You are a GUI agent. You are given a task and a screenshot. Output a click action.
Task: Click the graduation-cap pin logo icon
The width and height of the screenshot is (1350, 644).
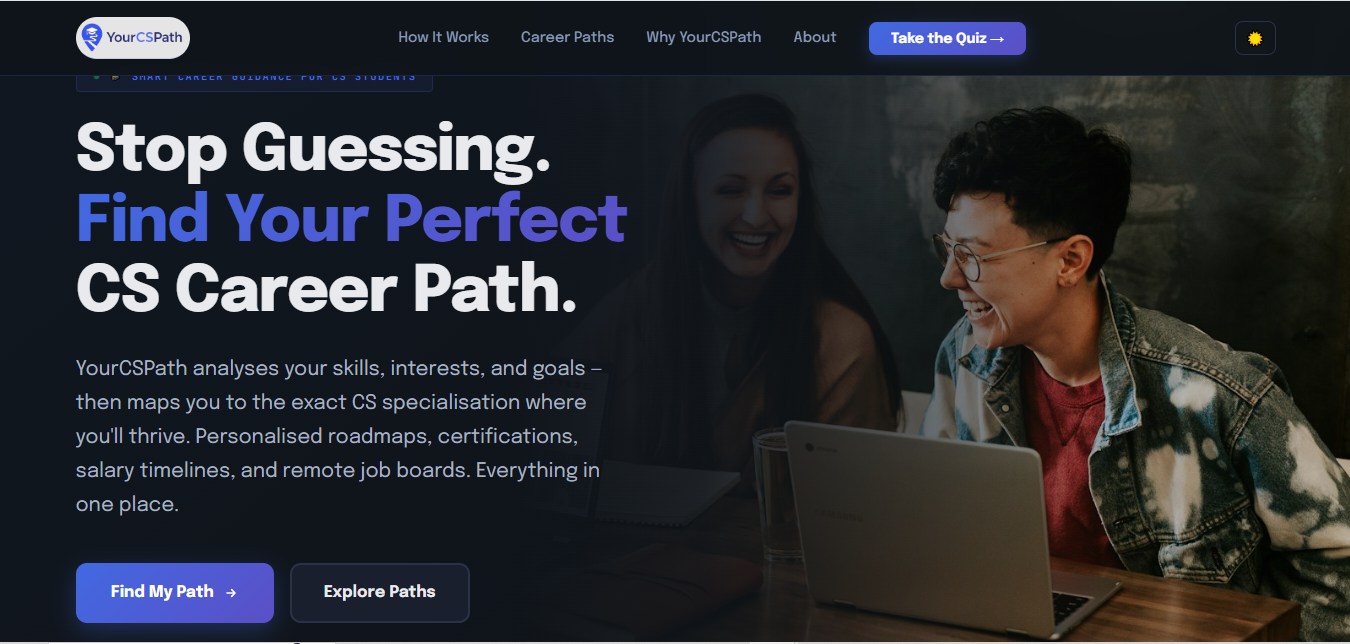click(x=92, y=37)
